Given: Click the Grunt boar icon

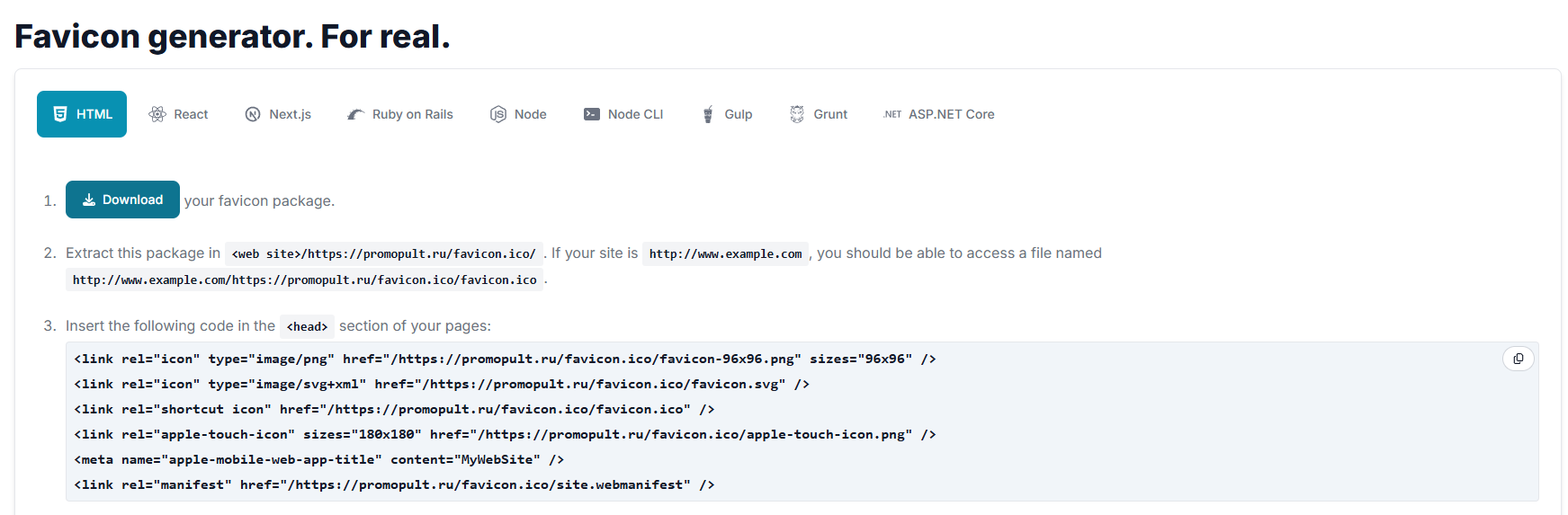Looking at the screenshot, I should (x=797, y=114).
